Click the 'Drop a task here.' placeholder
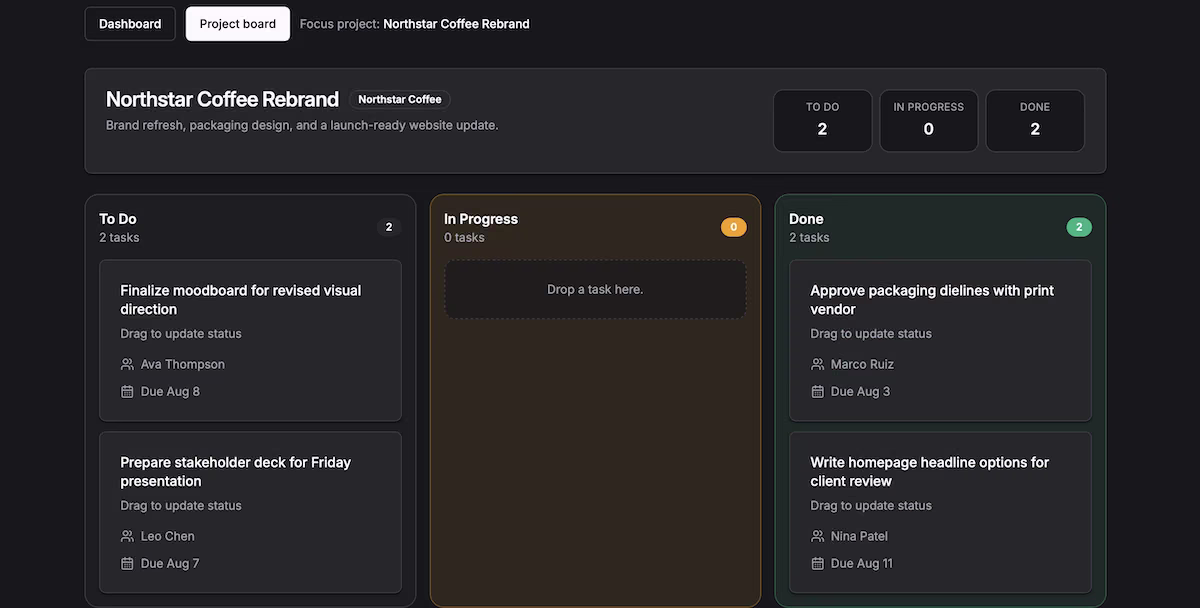The image size is (1200, 608). [595, 289]
